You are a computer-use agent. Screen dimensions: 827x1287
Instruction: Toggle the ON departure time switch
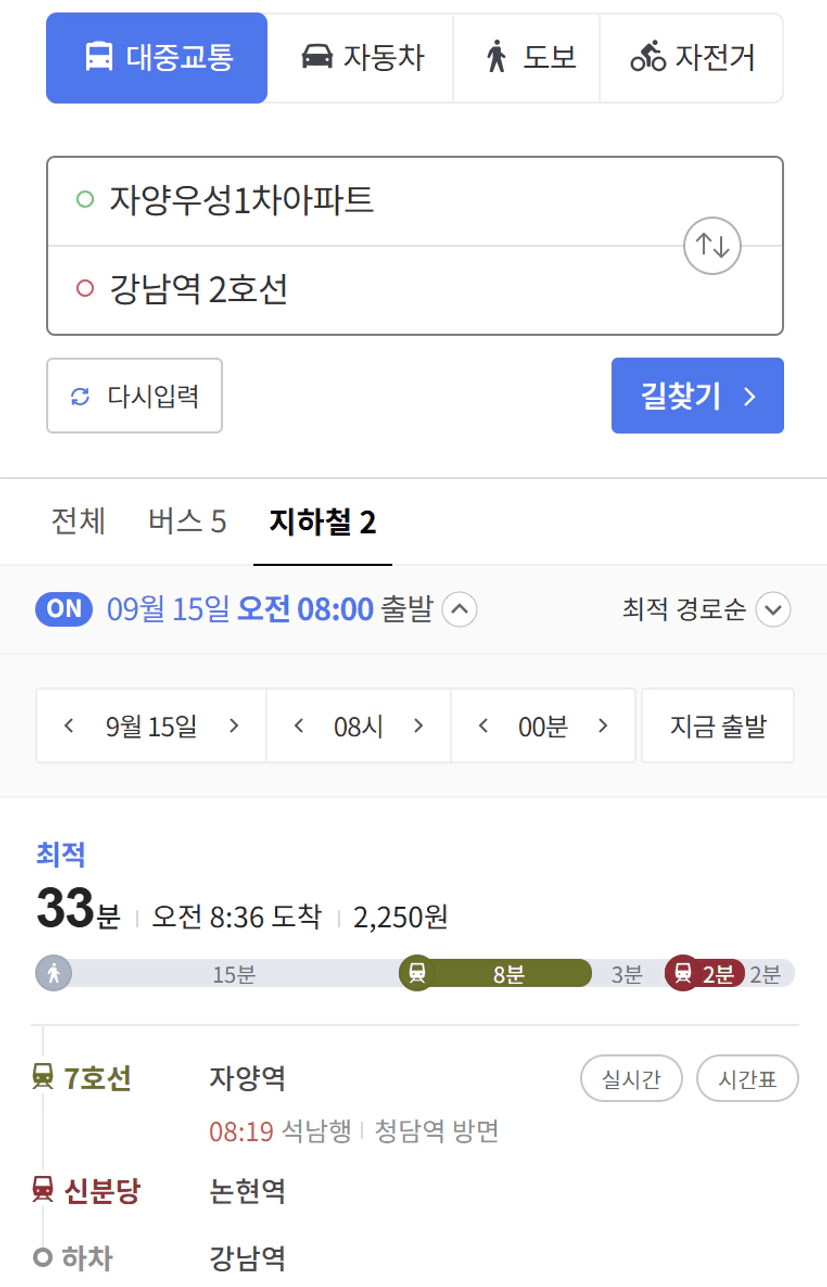coord(64,609)
